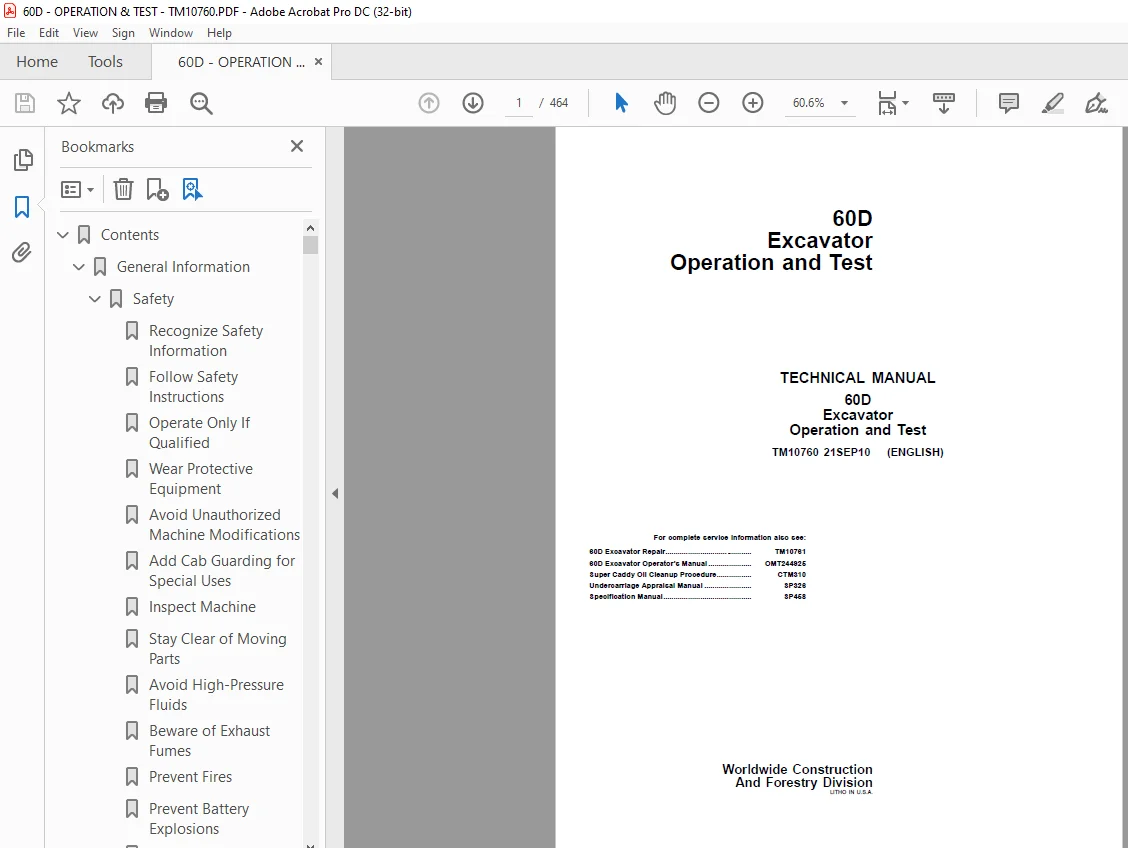
Task: Open the Window menu
Action: click(x=170, y=32)
